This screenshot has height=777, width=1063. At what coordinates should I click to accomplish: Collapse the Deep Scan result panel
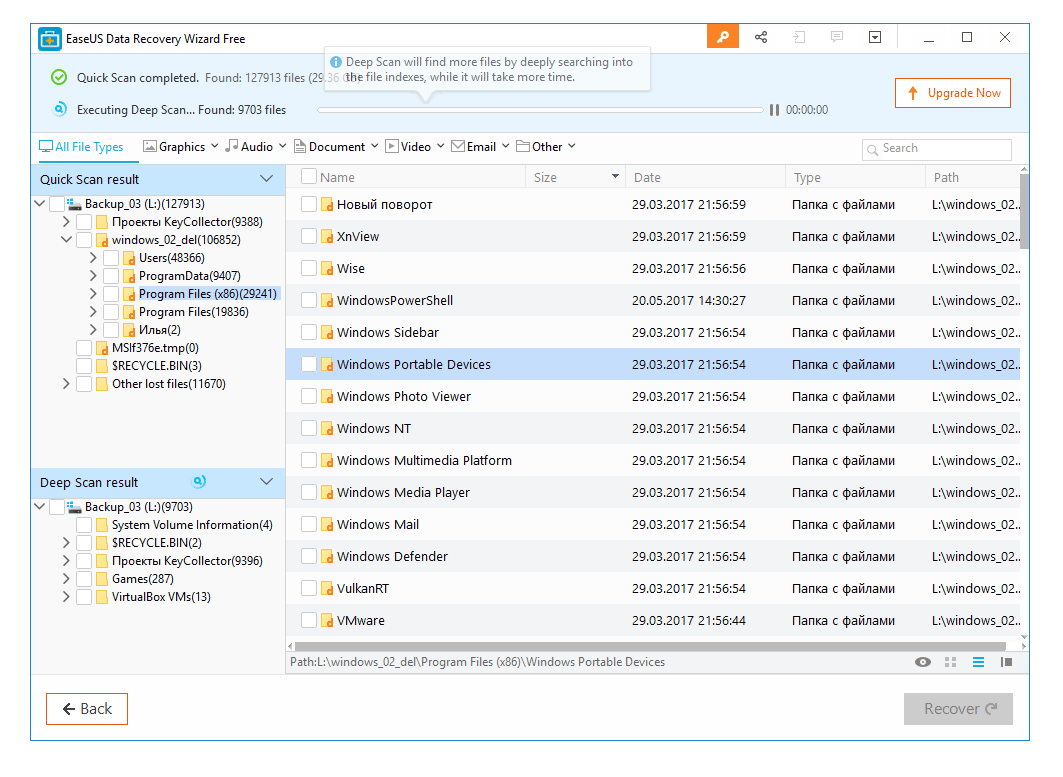click(266, 481)
